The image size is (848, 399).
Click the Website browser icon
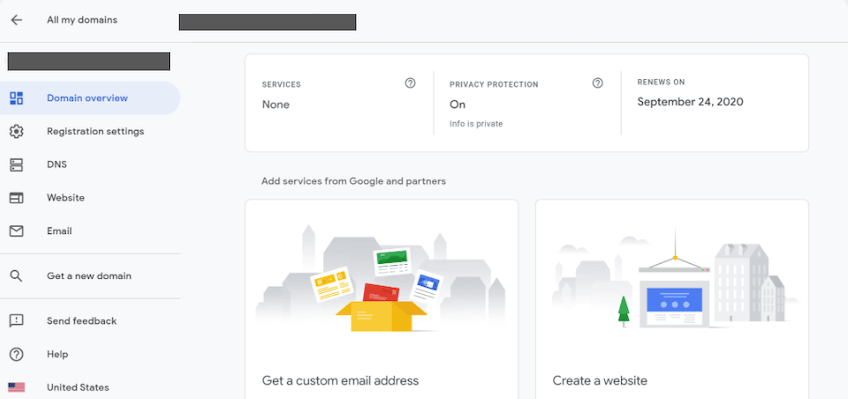tap(17, 198)
